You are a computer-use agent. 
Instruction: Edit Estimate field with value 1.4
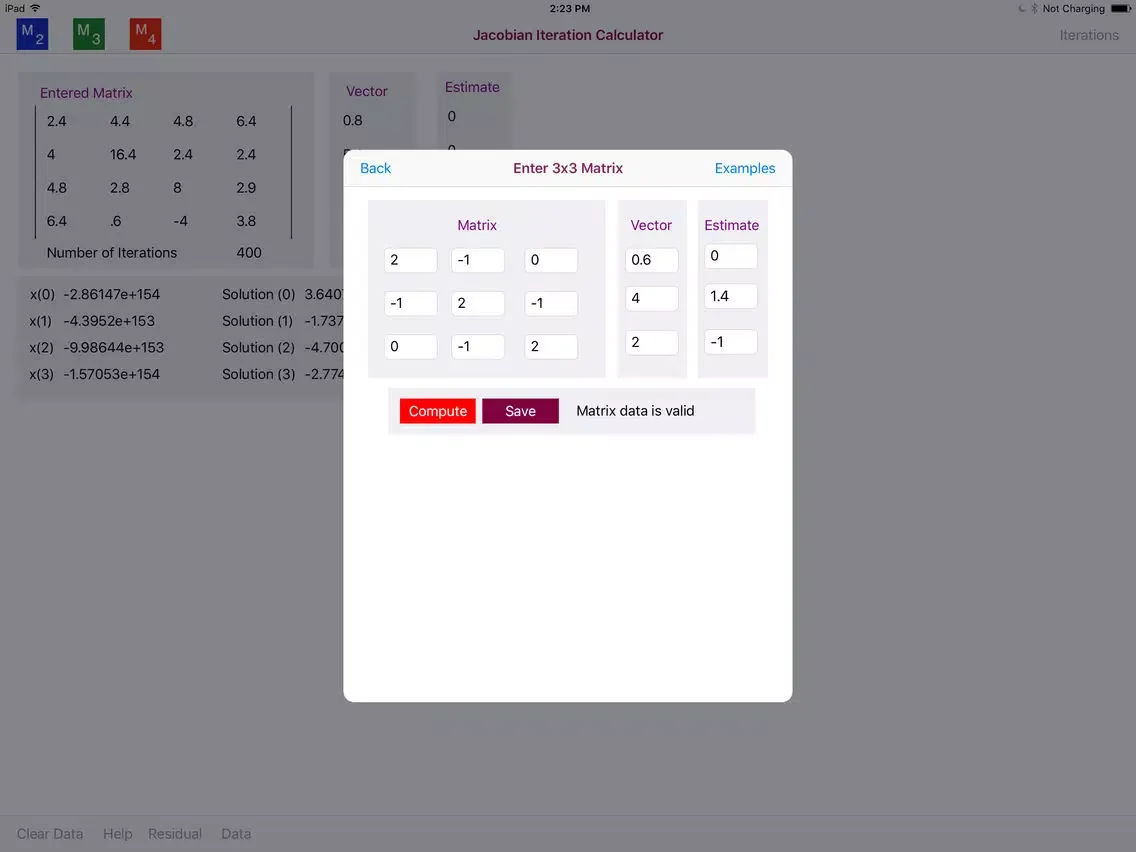click(731, 296)
